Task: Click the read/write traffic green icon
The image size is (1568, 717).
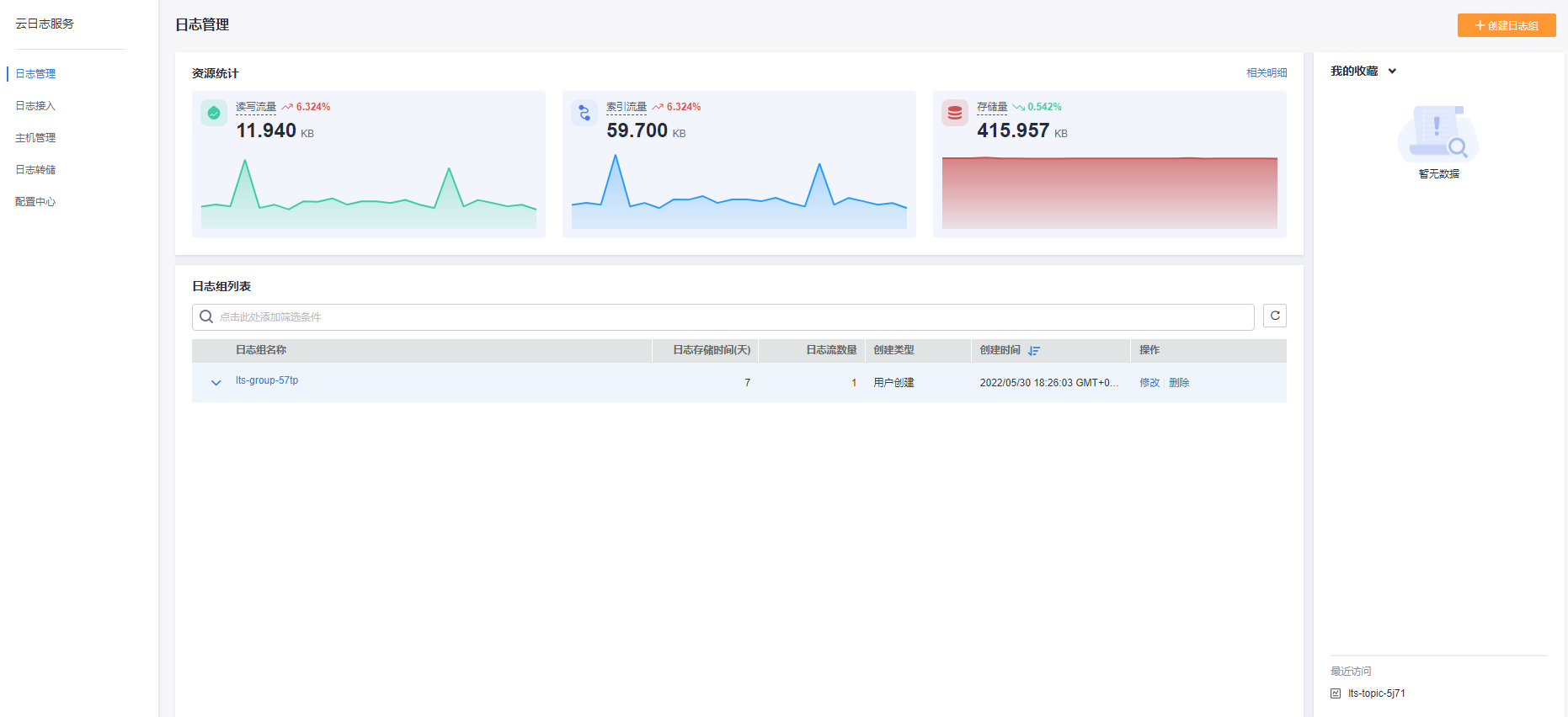Action: click(214, 113)
